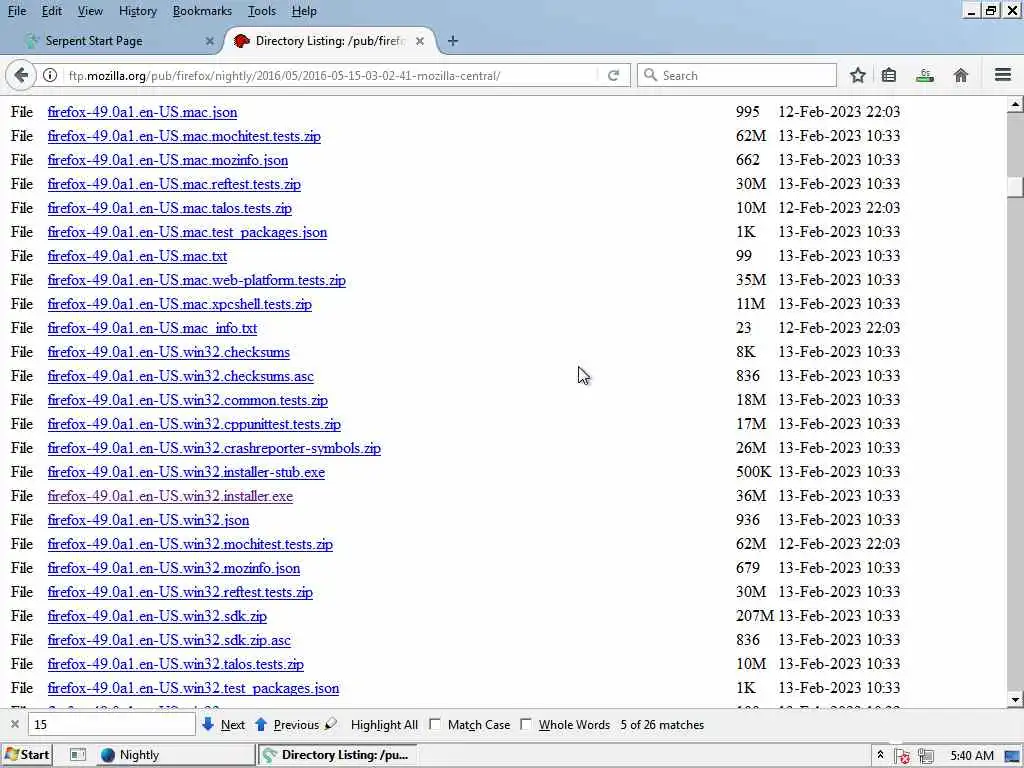This screenshot has height=768, width=1024.
Task: Click the show desktop quick launch icon
Action: [x=78, y=755]
